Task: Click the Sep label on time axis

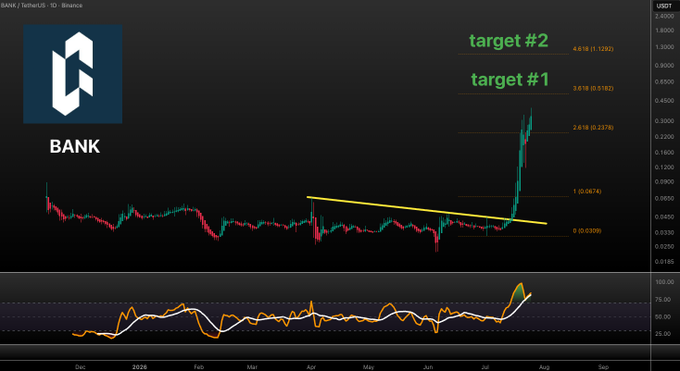Action: [603, 367]
